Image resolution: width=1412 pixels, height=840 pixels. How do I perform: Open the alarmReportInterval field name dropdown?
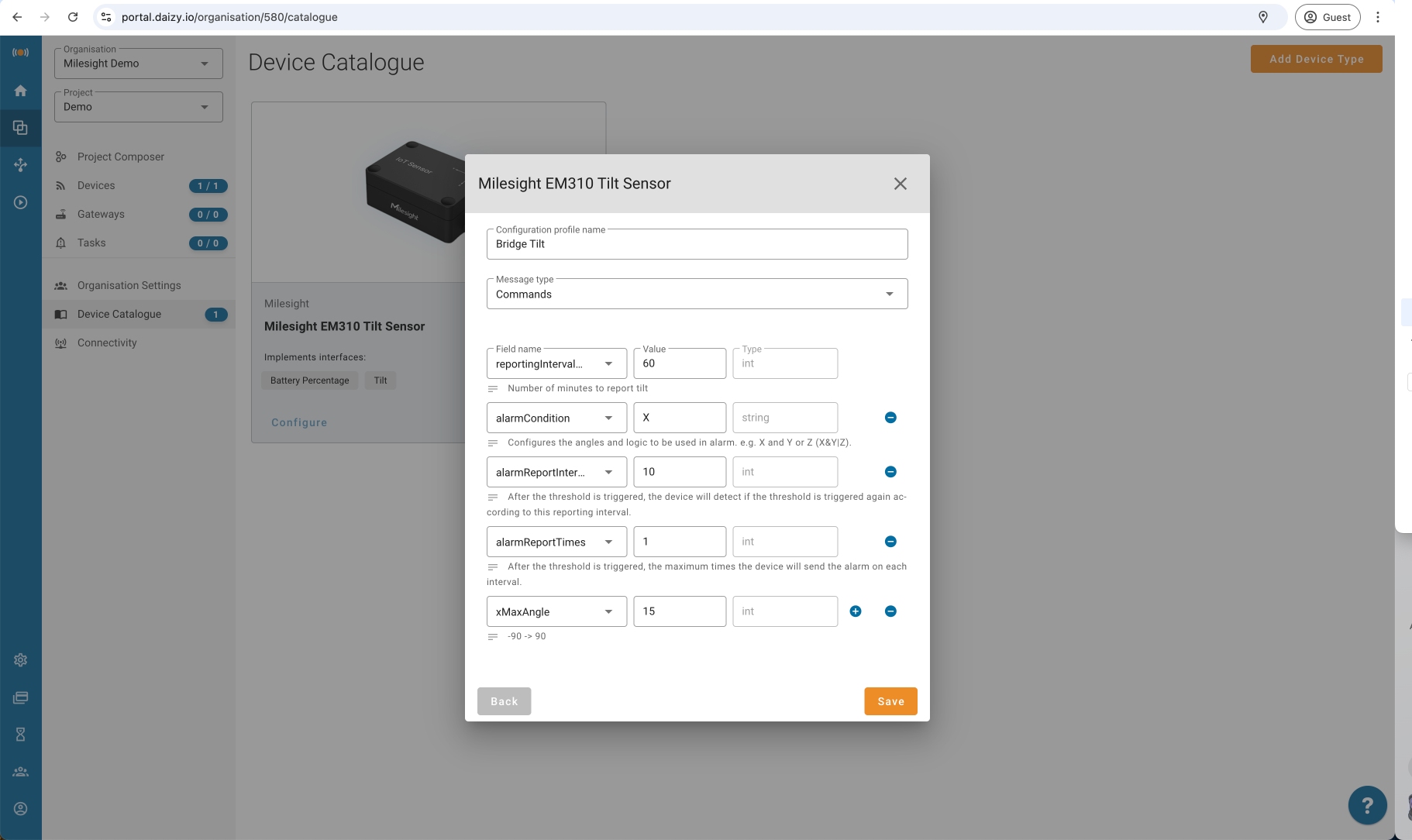(556, 472)
